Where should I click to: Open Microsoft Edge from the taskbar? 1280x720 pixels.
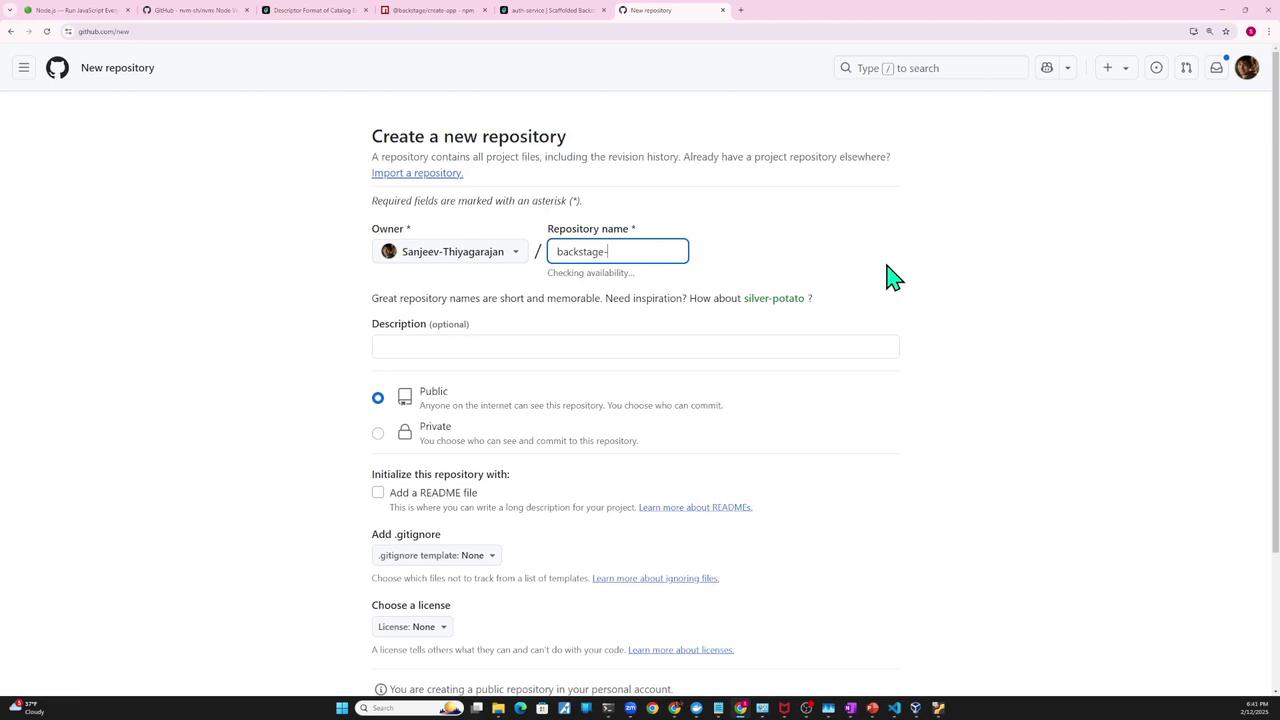[x=520, y=708]
